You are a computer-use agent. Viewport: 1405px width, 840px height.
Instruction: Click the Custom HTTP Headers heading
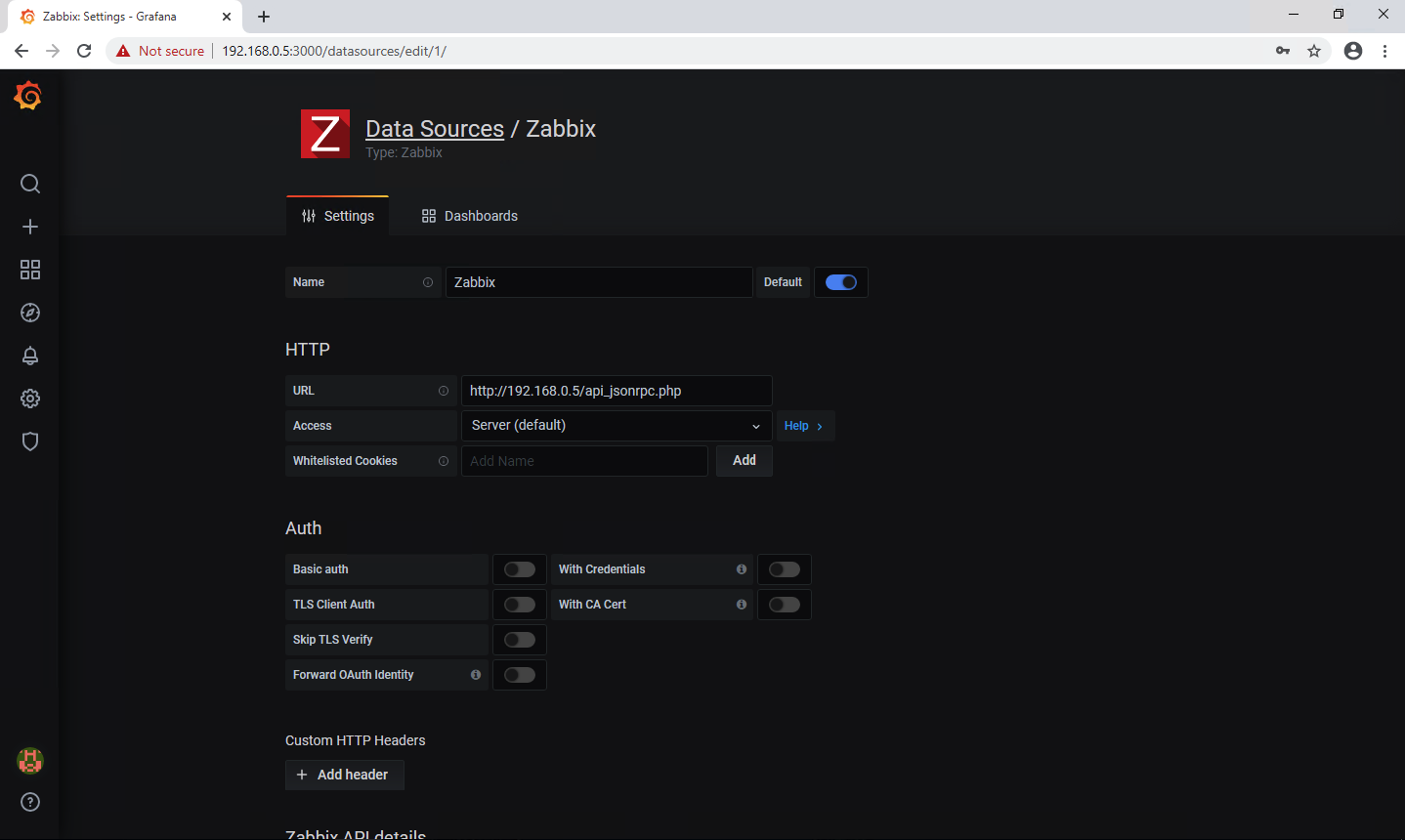pos(356,740)
